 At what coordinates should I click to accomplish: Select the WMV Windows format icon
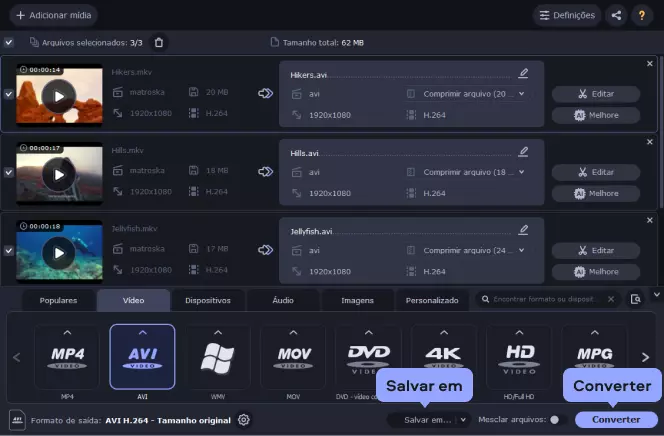coord(218,357)
